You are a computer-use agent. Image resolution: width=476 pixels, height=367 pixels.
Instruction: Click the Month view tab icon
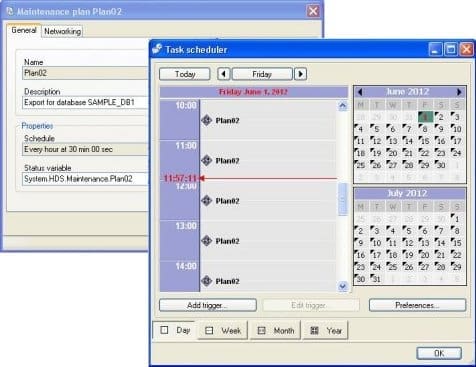pyautogui.click(x=262, y=330)
